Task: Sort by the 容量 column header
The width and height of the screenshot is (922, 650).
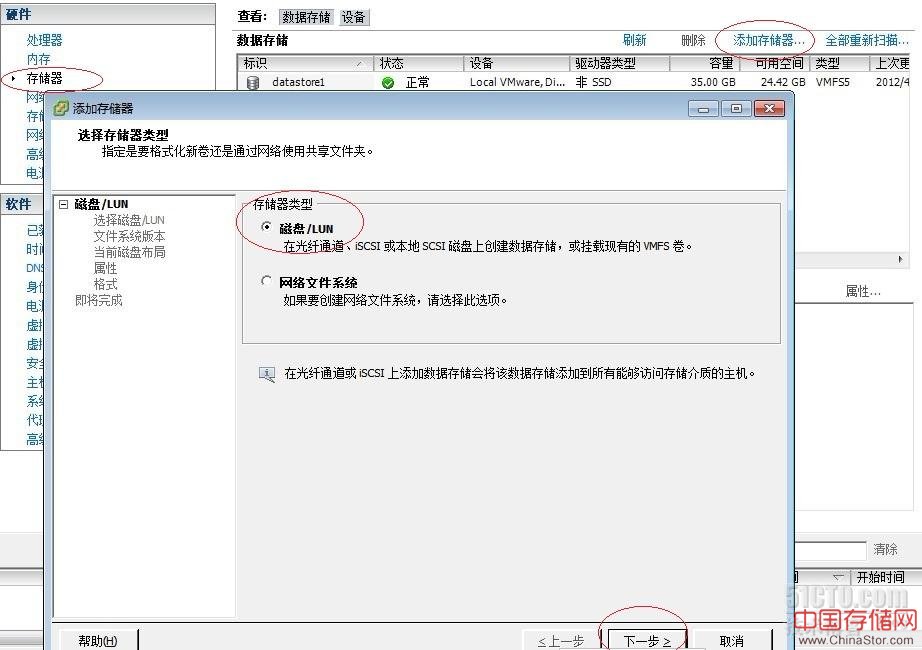Action: (x=704, y=63)
